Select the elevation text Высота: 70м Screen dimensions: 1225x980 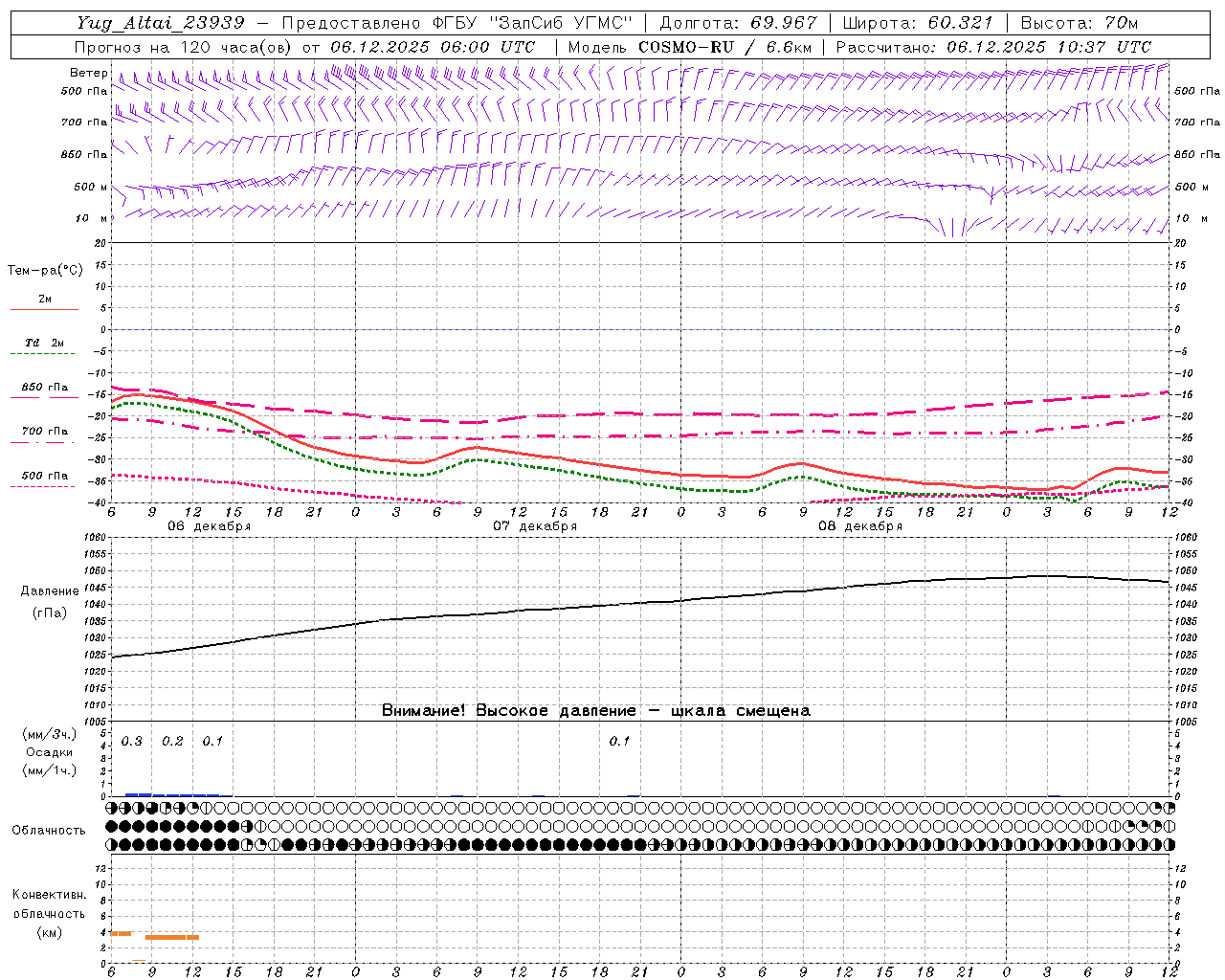[x=1079, y=23]
